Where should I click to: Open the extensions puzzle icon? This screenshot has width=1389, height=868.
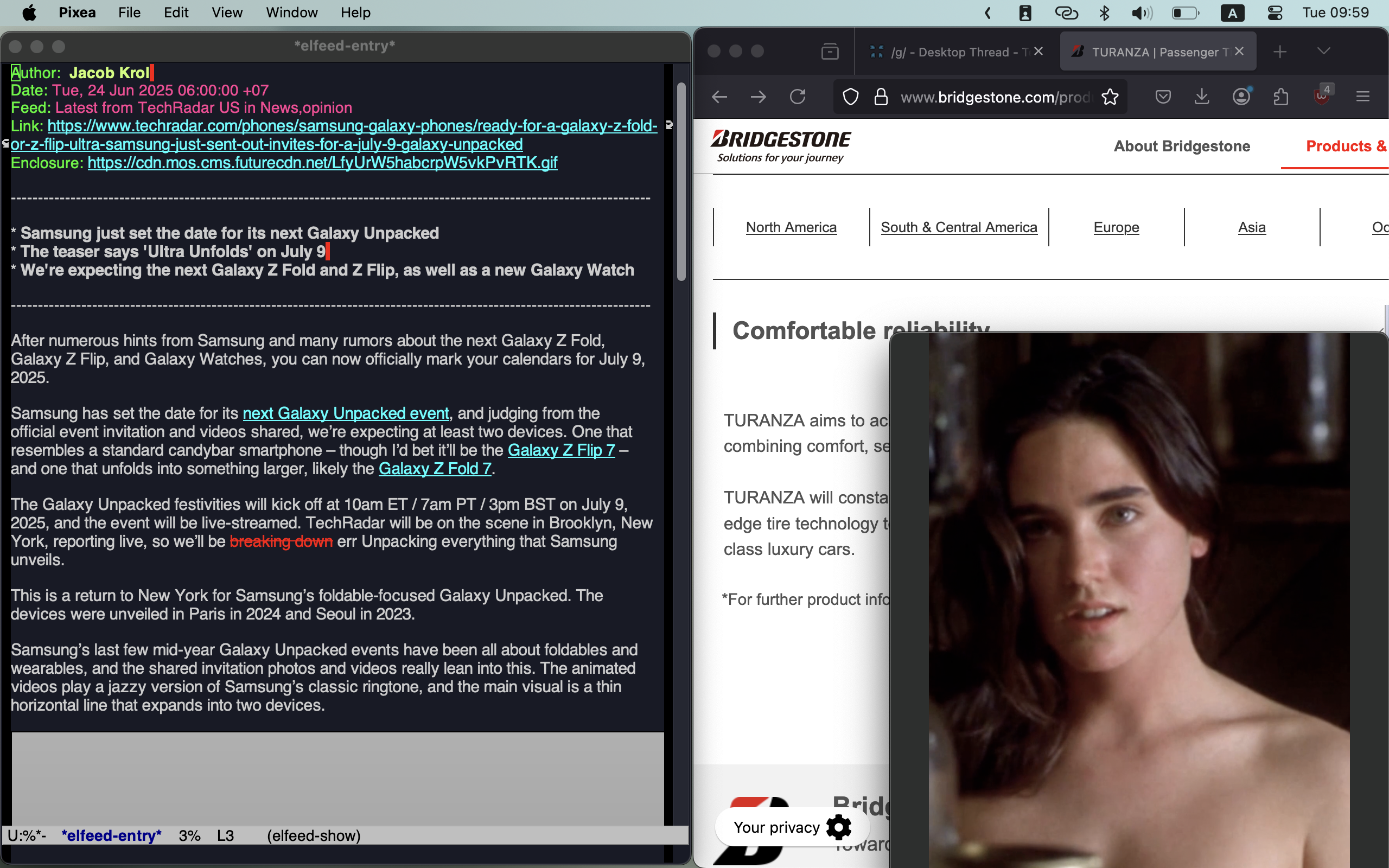point(1281,97)
